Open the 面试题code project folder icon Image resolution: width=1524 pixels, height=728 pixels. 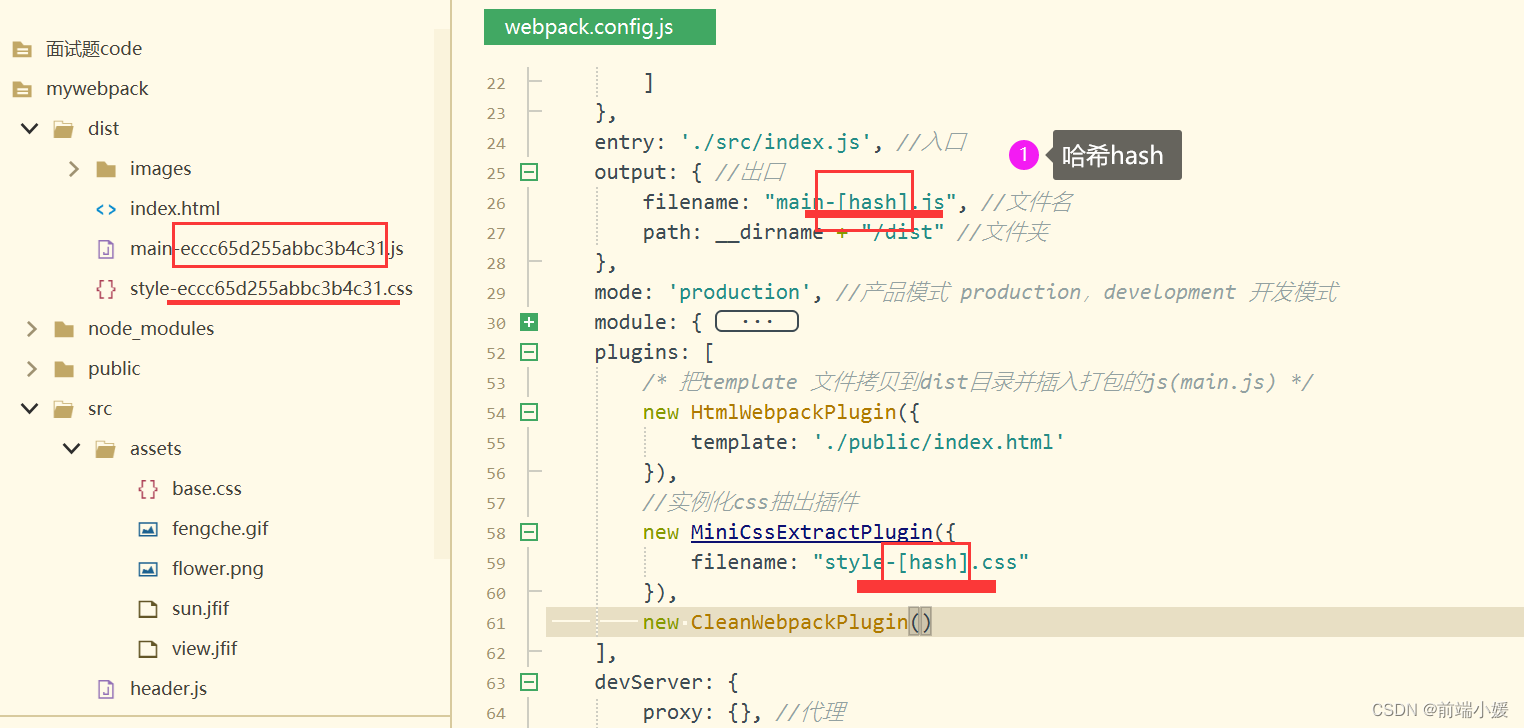22,49
